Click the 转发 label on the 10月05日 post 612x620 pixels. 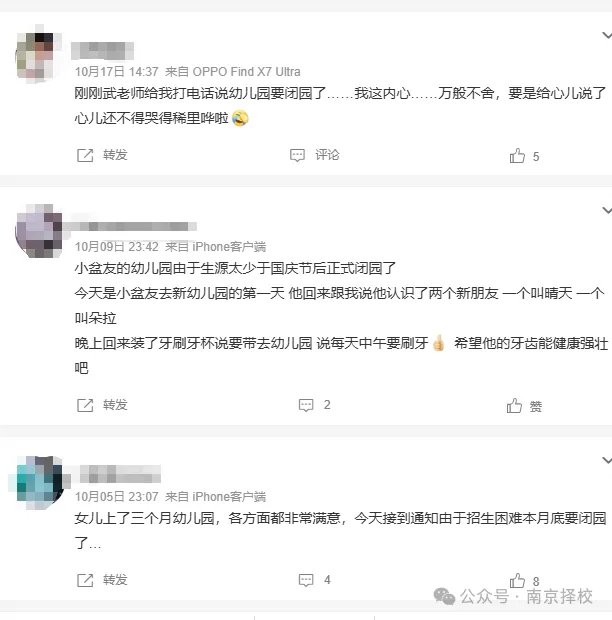click(115, 580)
